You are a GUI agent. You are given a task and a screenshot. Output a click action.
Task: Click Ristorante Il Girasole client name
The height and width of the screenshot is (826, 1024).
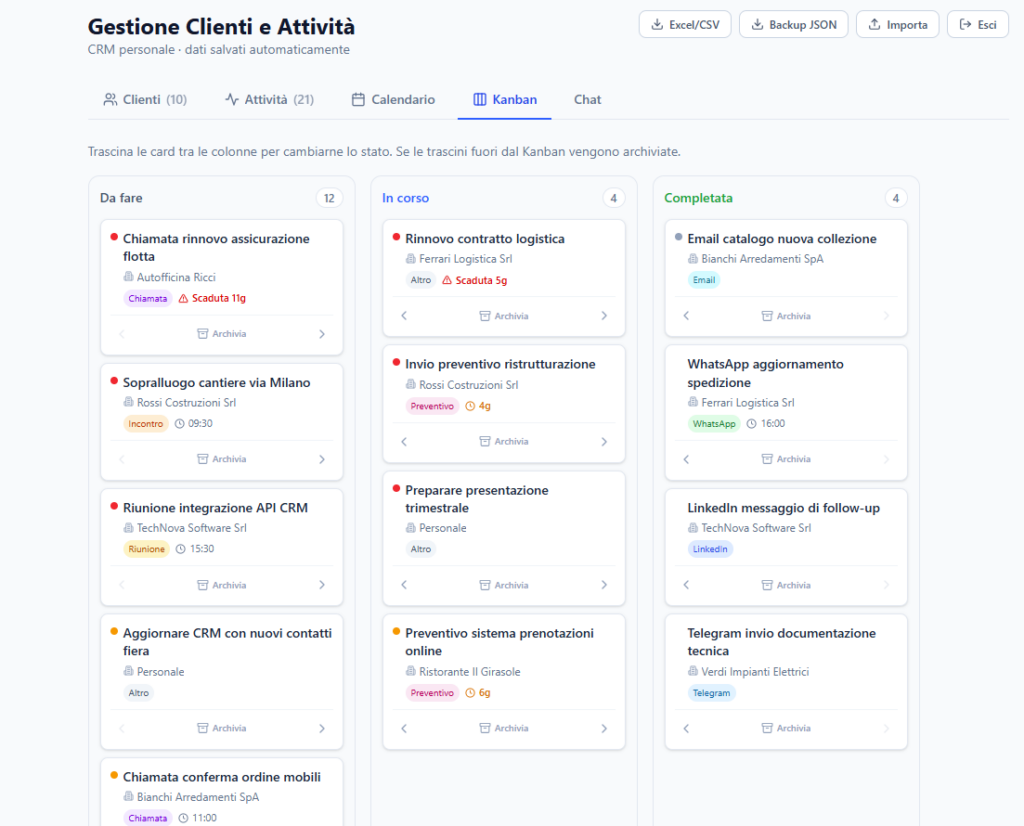(470, 672)
